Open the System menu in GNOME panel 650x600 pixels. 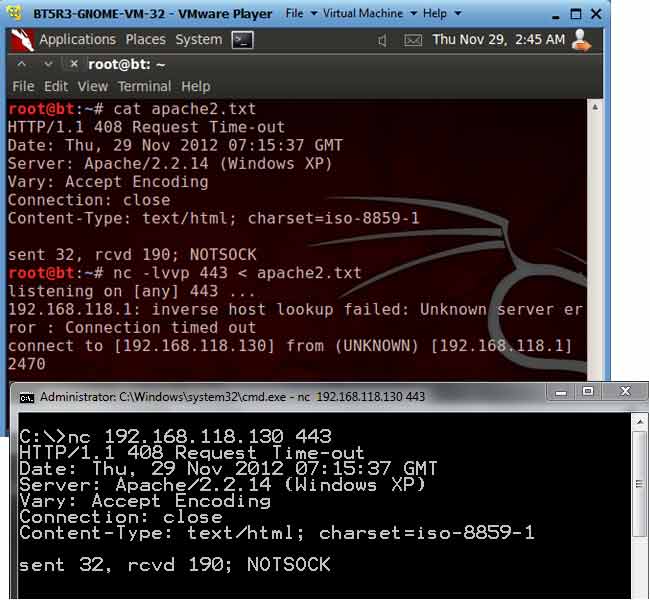pos(198,40)
